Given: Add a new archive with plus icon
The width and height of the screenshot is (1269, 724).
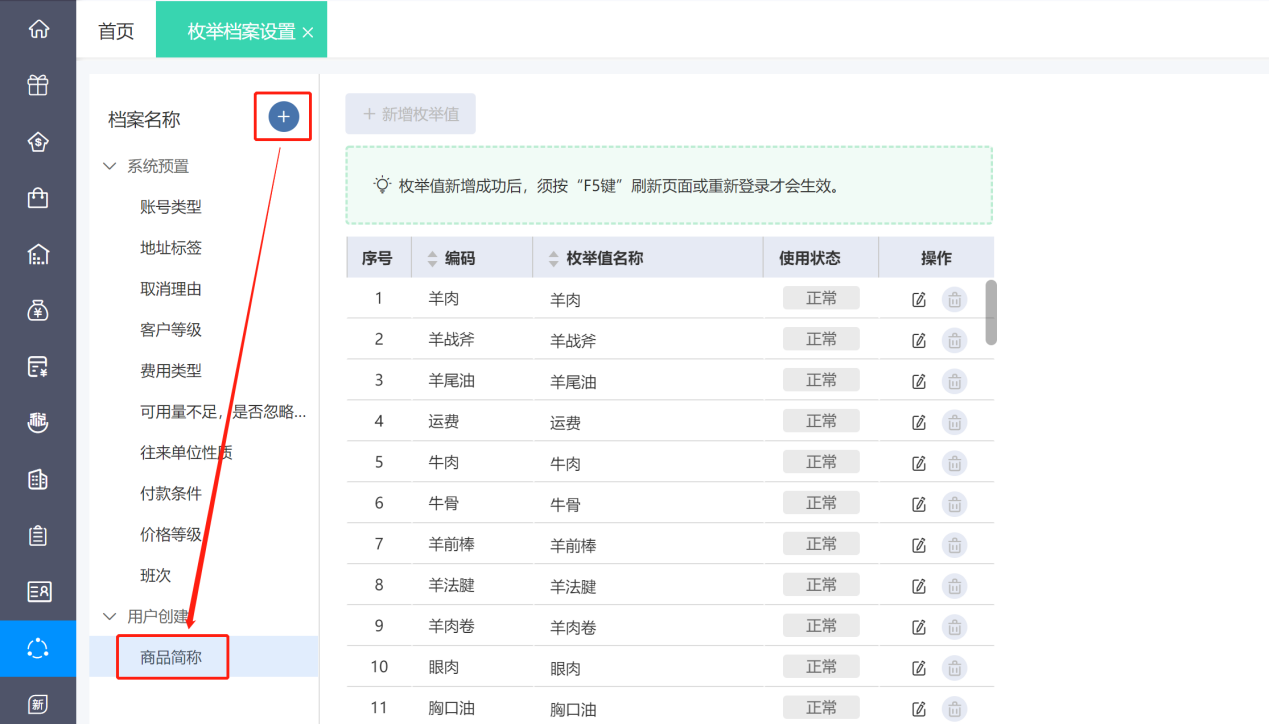Looking at the screenshot, I should point(283,117).
